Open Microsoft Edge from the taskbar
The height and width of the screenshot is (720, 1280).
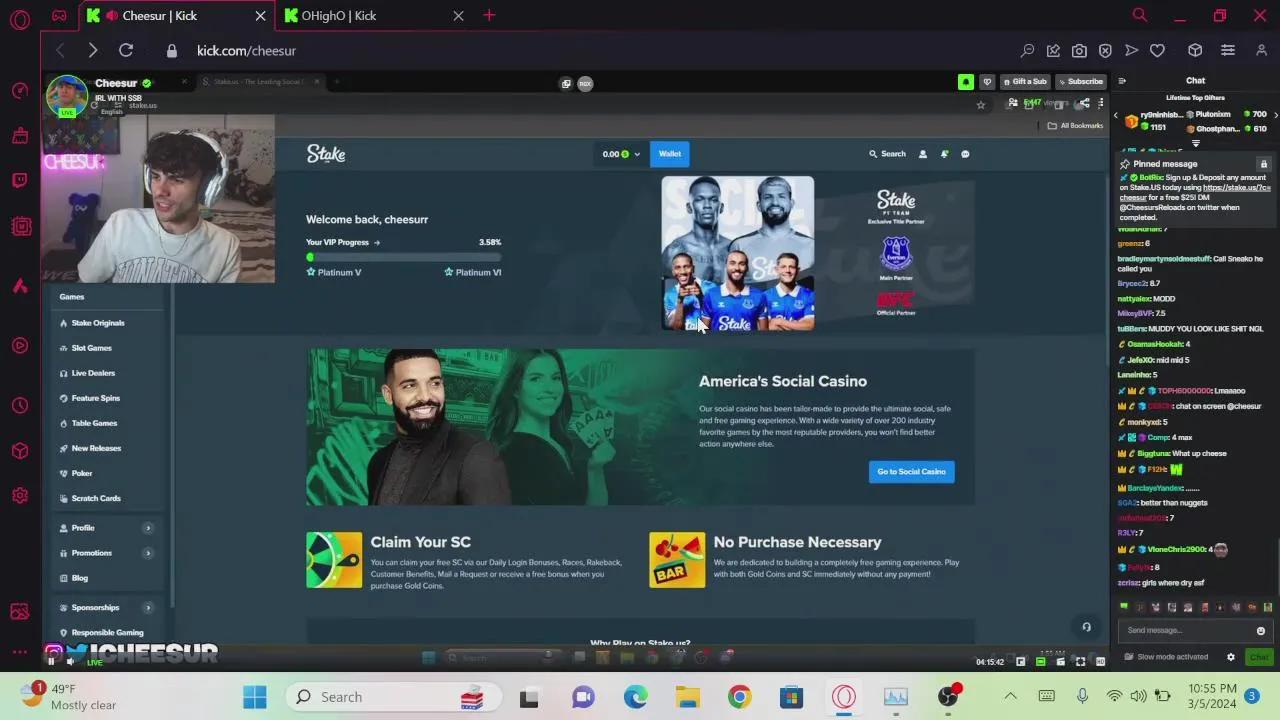tap(636, 697)
